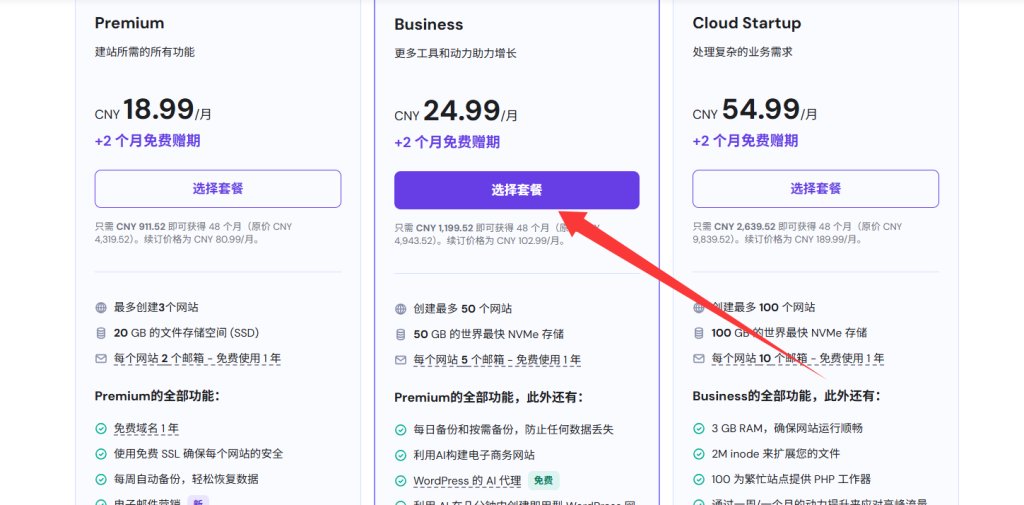Click envelope icon beside 每个网站 10 个邮箱
This screenshot has height=505, width=1024.
(699, 358)
